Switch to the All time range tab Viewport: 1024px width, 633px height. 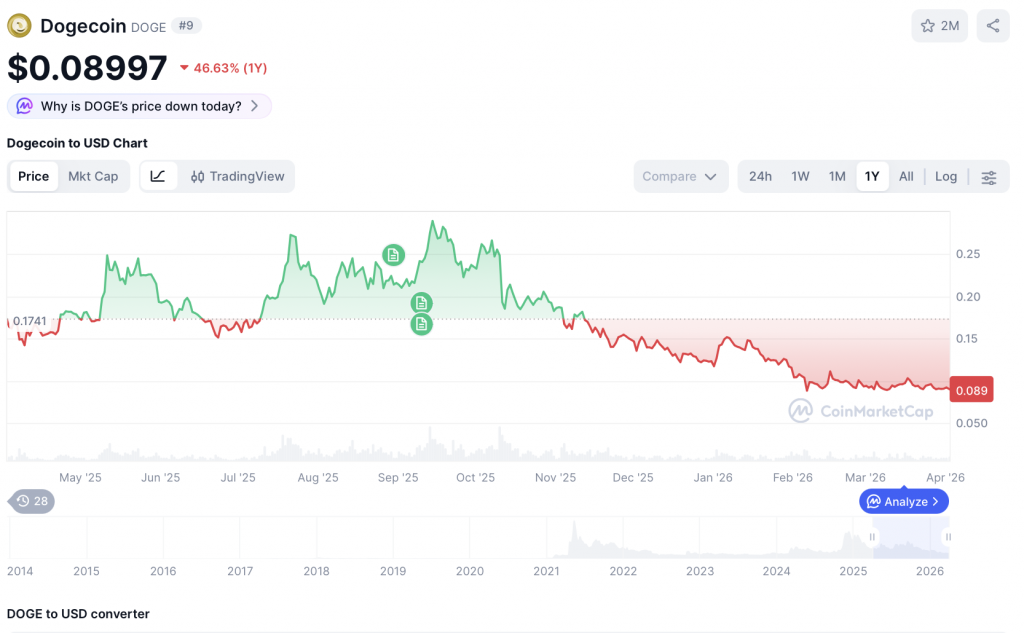906,176
